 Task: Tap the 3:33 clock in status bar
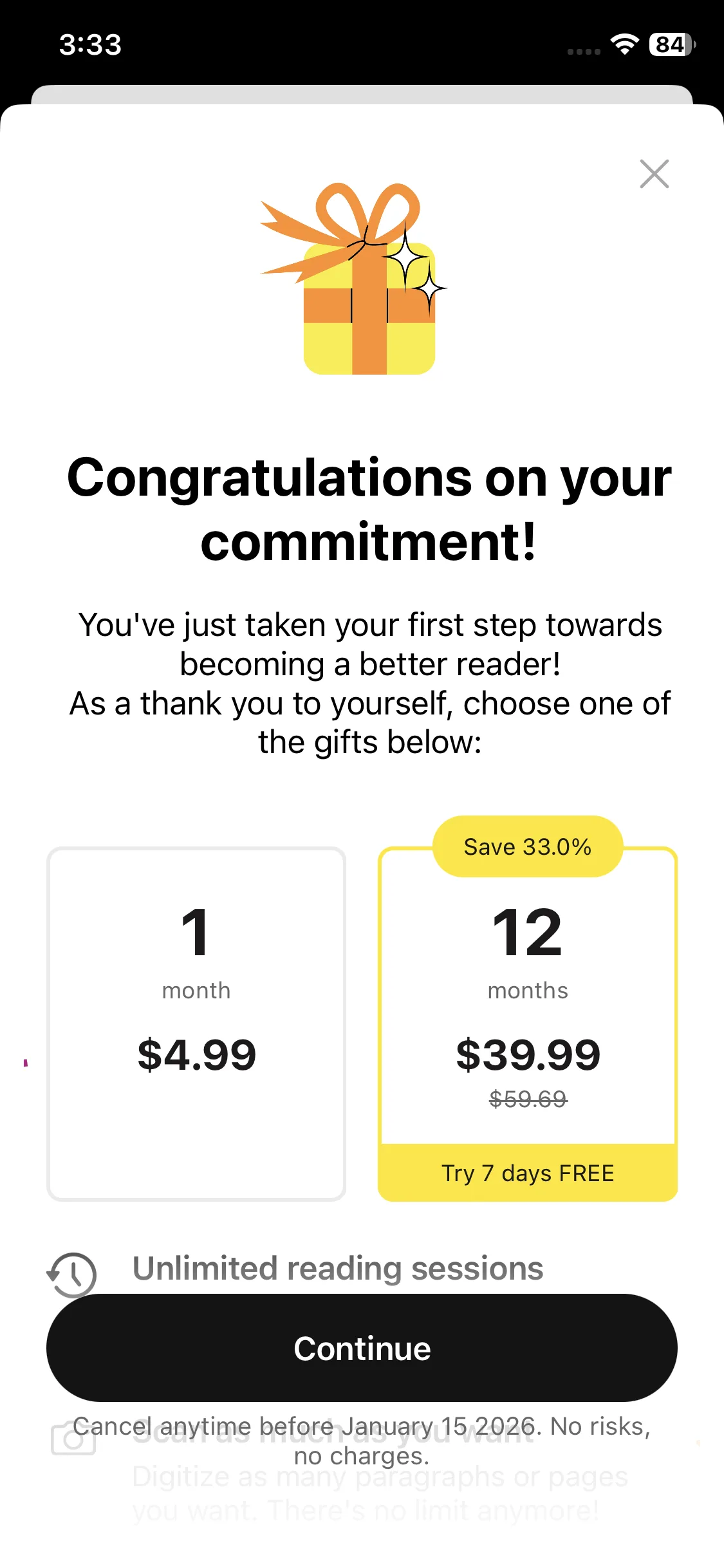[x=90, y=44]
